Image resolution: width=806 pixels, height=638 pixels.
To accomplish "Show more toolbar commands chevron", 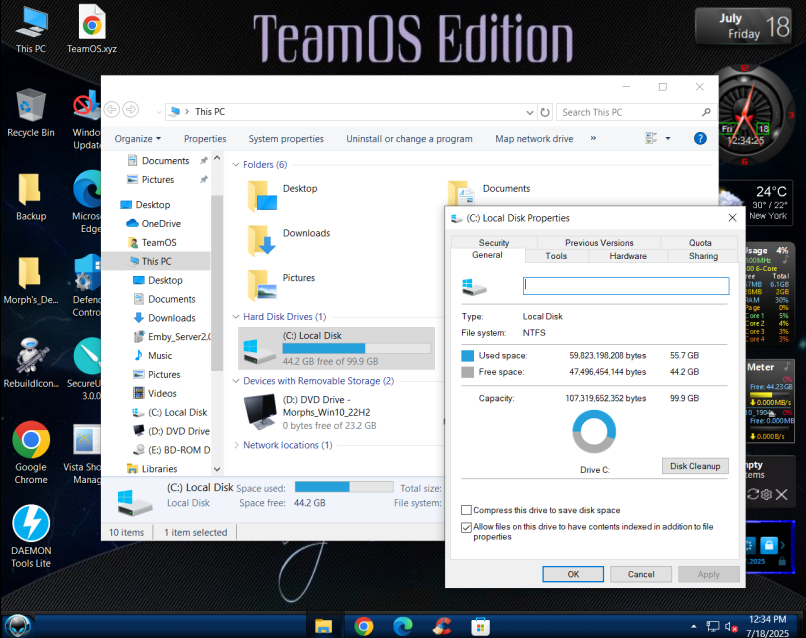I will 593,138.
